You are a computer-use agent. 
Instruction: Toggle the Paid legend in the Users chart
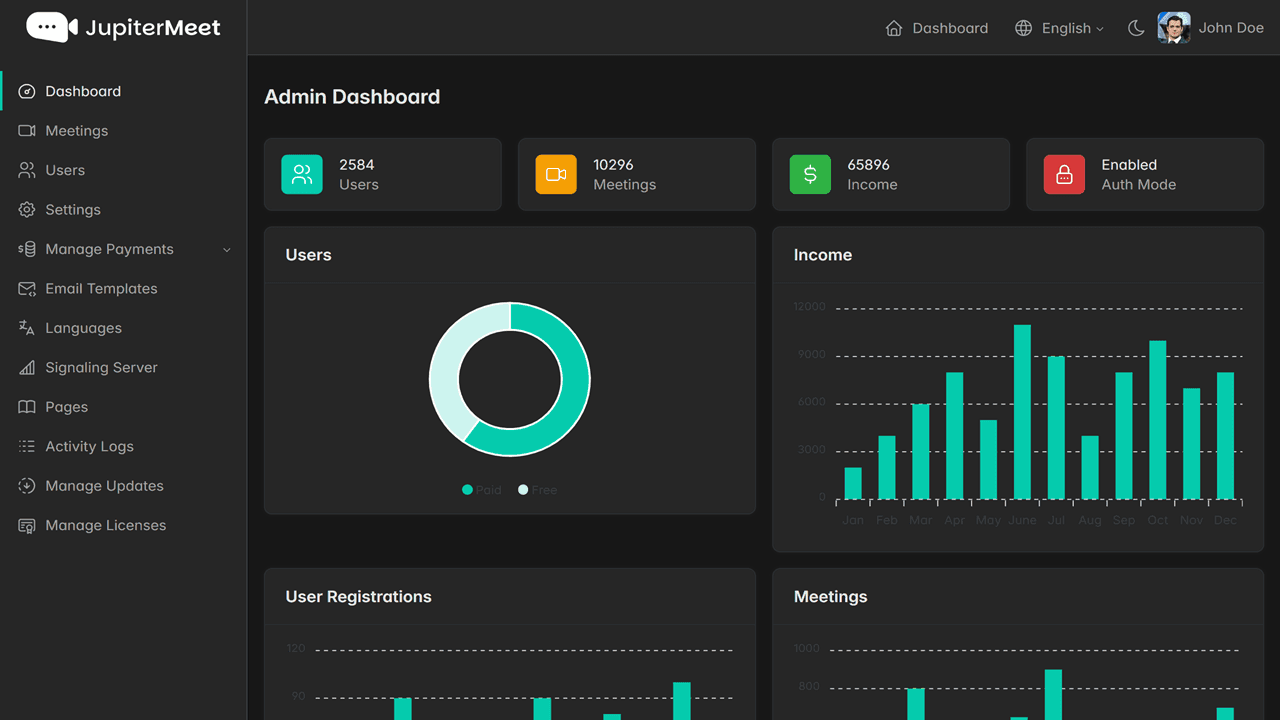tap(482, 490)
